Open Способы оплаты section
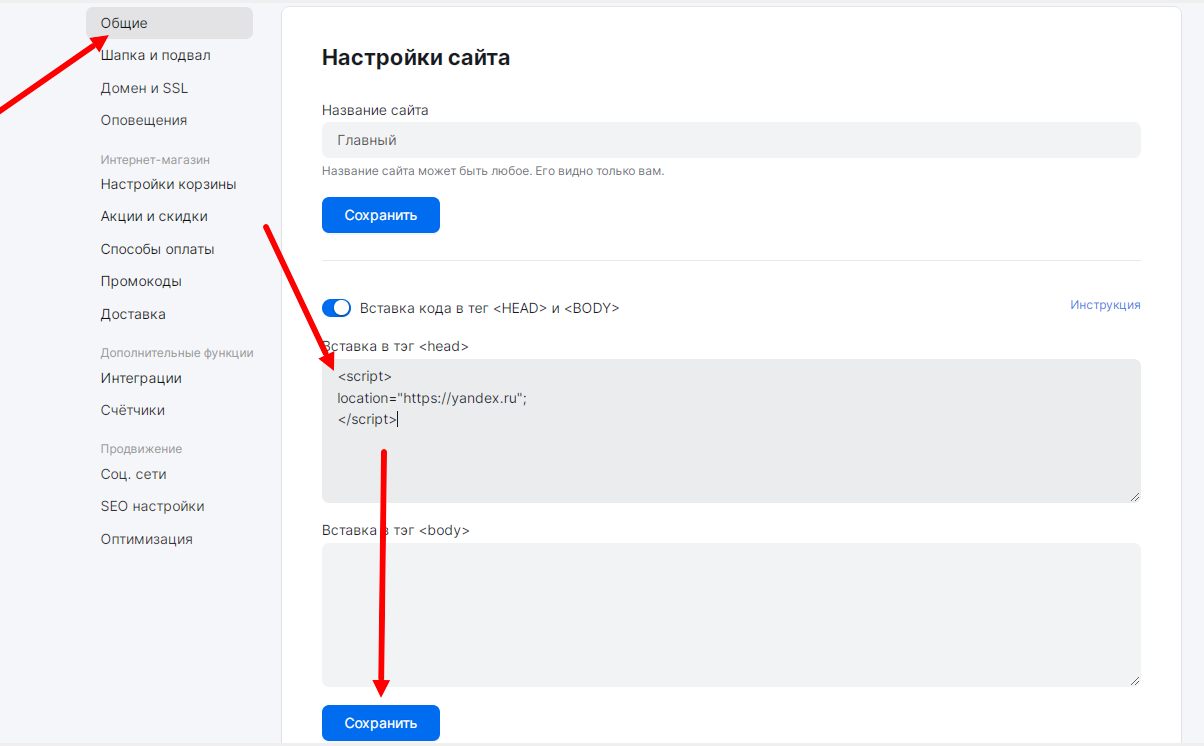Viewport: 1204px width, 746px height. [157, 249]
